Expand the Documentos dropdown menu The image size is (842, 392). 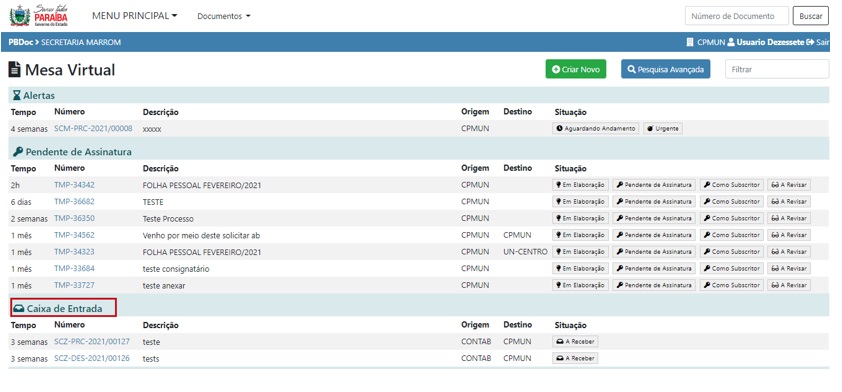223,16
